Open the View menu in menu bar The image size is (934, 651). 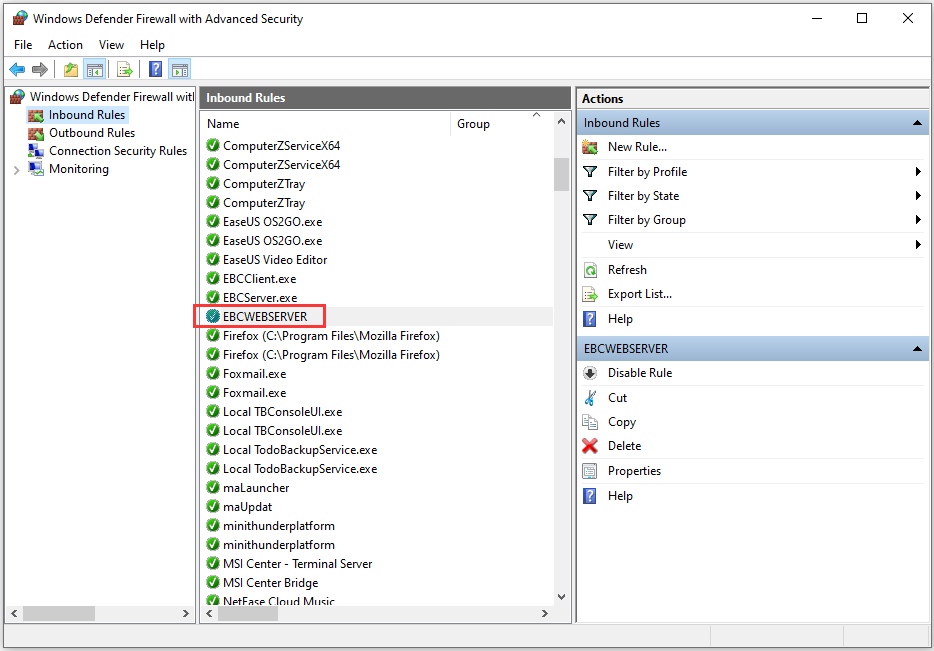coord(111,45)
